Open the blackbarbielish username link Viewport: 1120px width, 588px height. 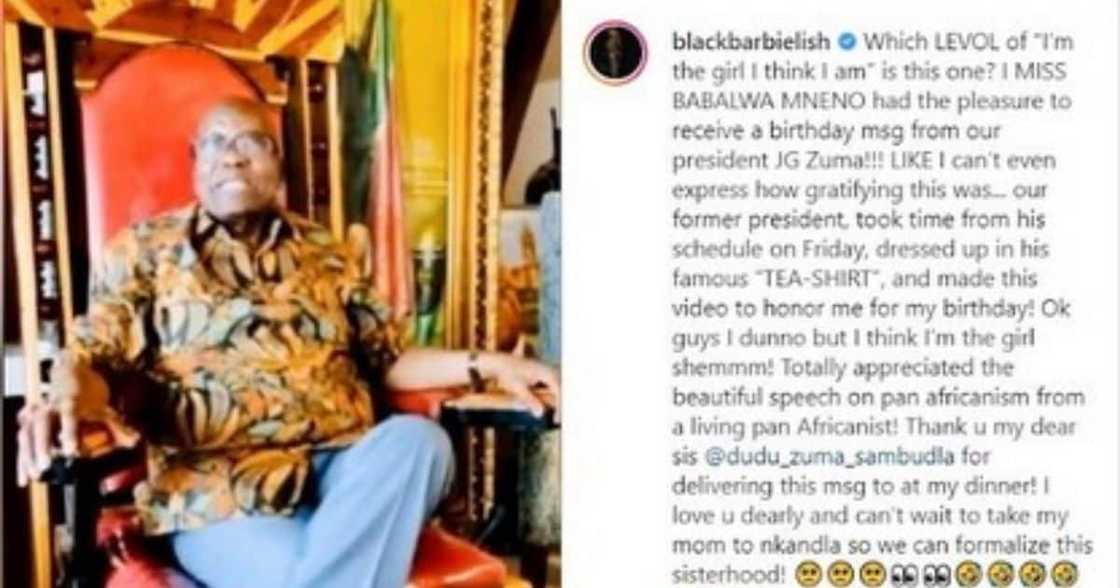pos(751,42)
